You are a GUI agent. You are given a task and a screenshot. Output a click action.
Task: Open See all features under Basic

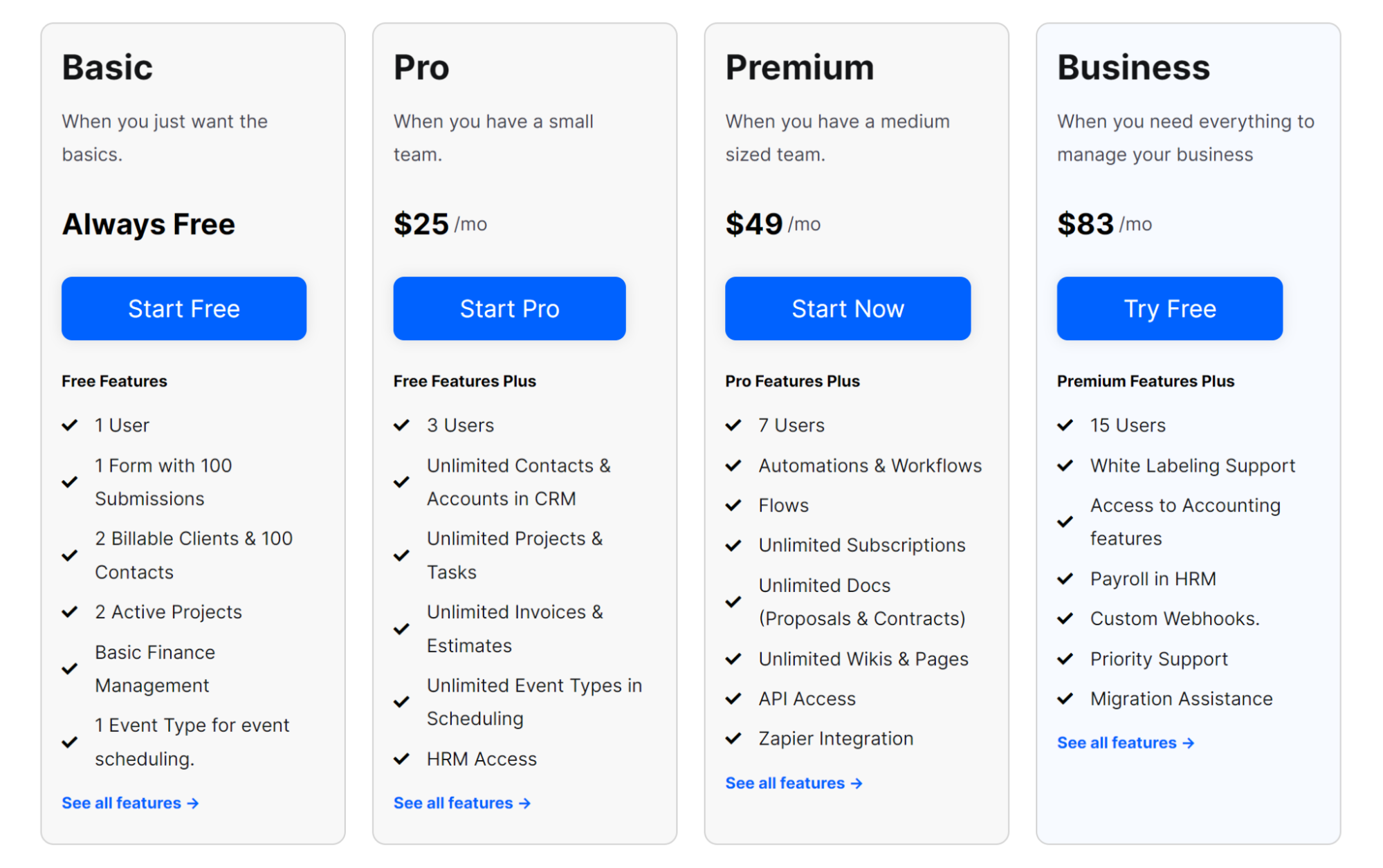pos(123,802)
